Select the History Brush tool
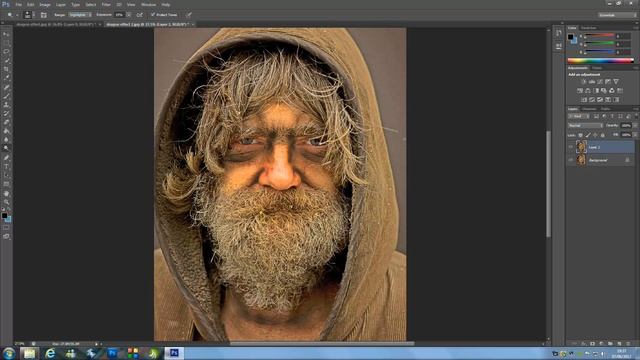 [x=6, y=113]
